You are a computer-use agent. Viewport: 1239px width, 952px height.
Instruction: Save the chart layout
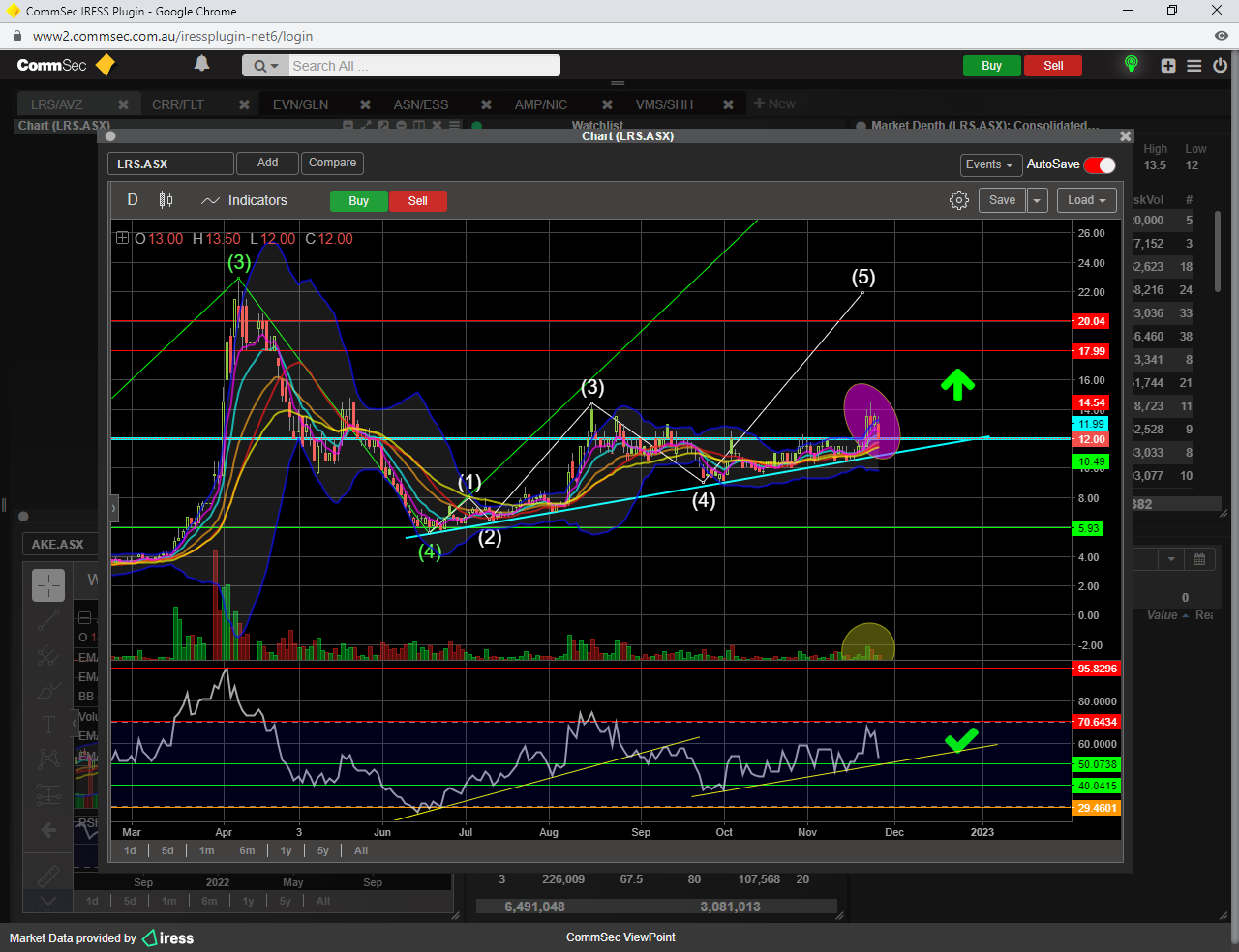pyautogui.click(x=1002, y=200)
